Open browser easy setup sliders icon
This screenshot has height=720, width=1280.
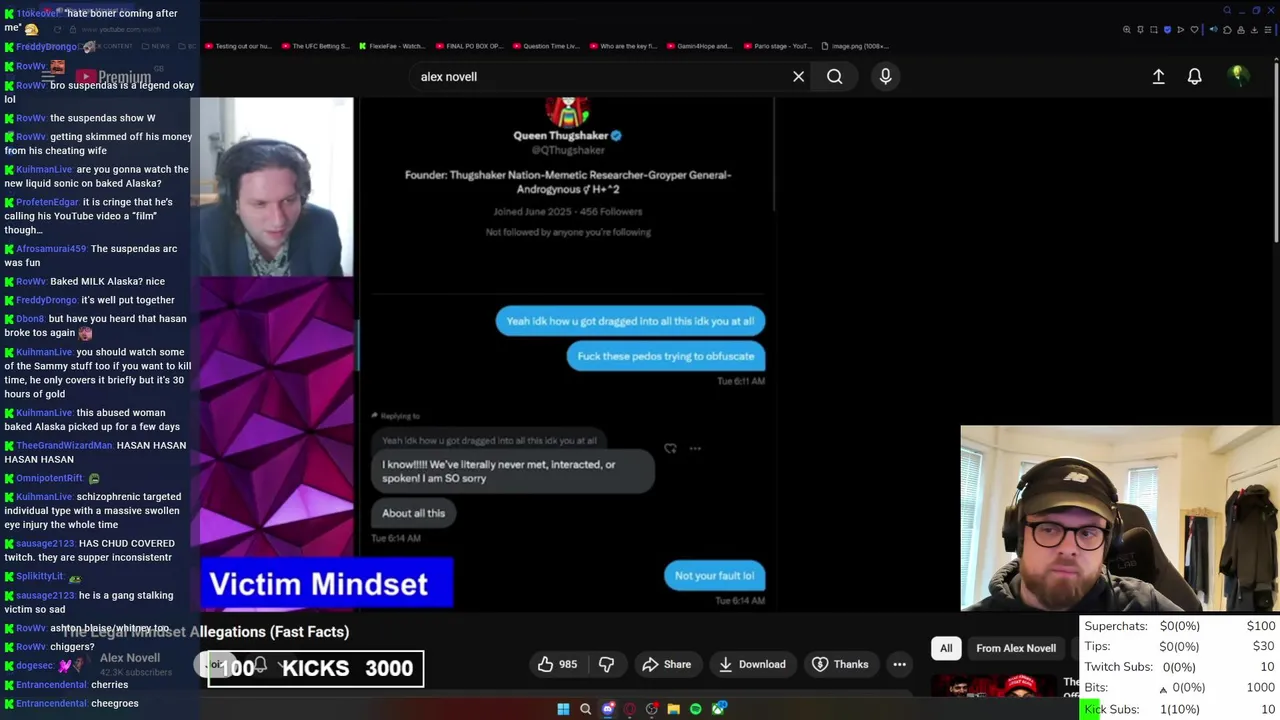pyautogui.click(x=1268, y=30)
